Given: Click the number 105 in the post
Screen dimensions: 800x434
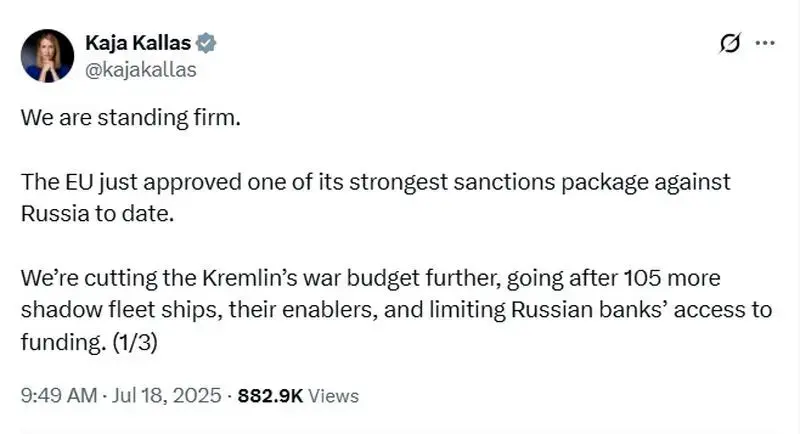Looking at the screenshot, I should click(642, 278).
